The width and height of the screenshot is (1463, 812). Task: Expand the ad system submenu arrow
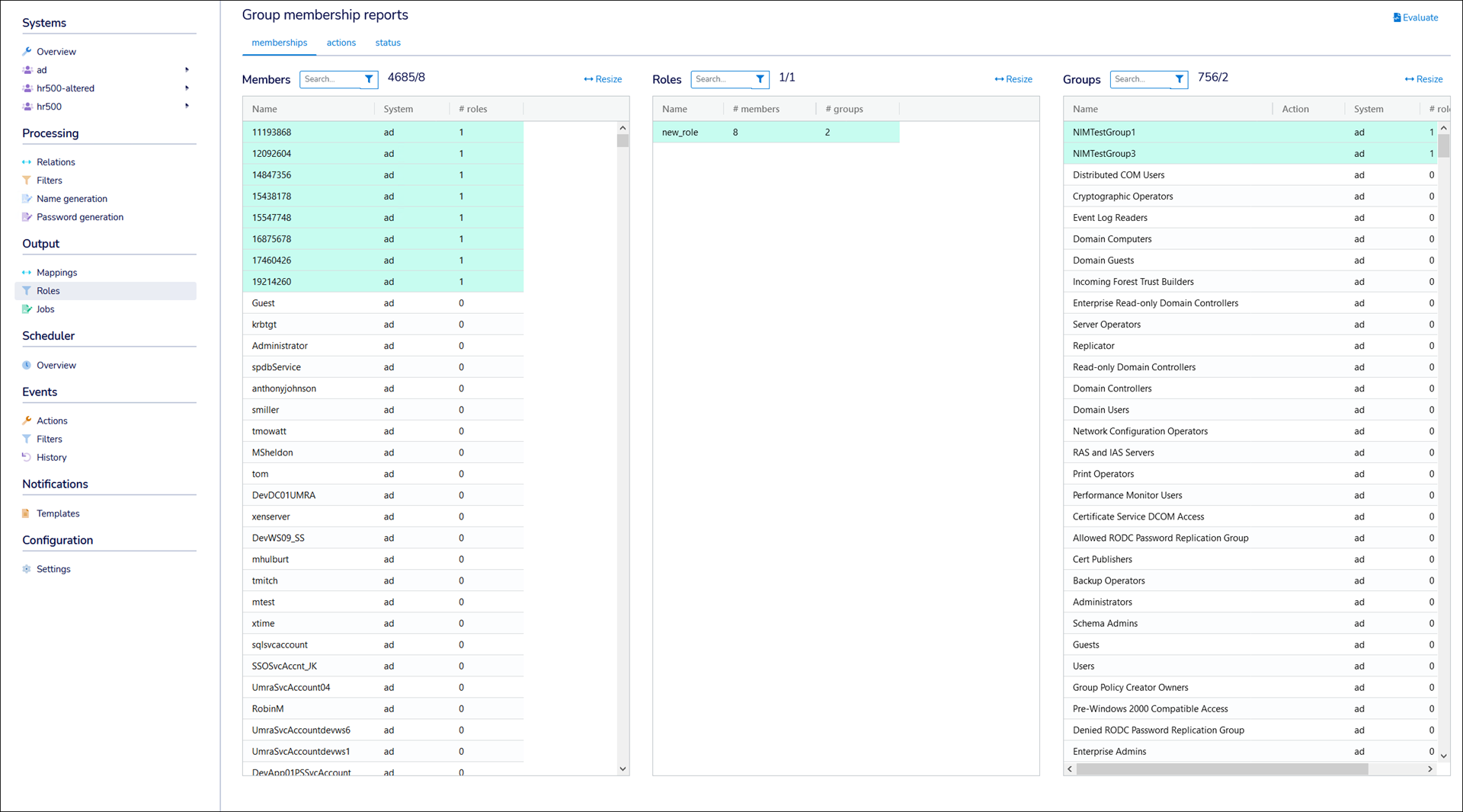pyautogui.click(x=187, y=70)
